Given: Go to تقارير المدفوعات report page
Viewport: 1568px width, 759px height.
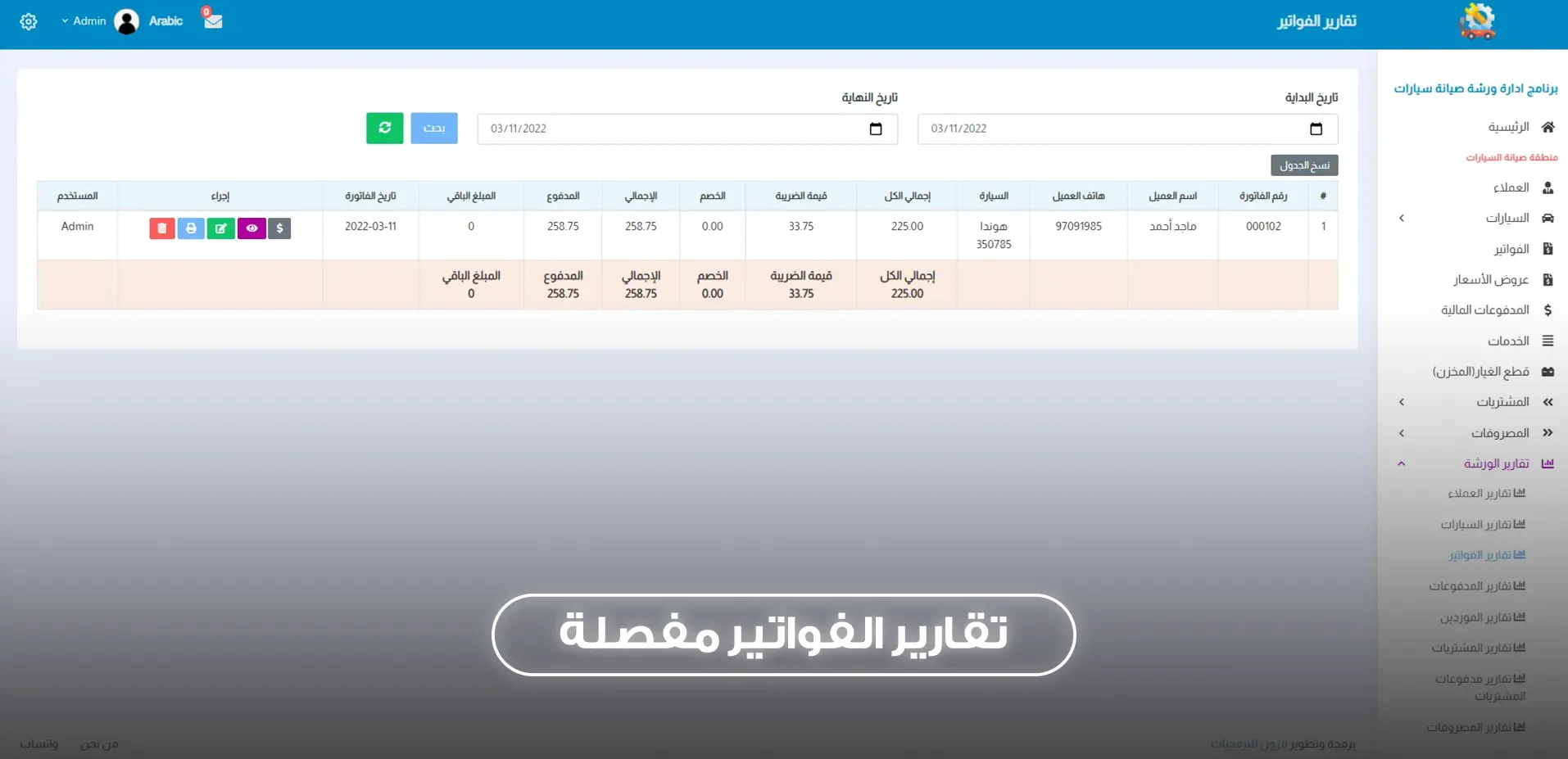Looking at the screenshot, I should point(1477,586).
